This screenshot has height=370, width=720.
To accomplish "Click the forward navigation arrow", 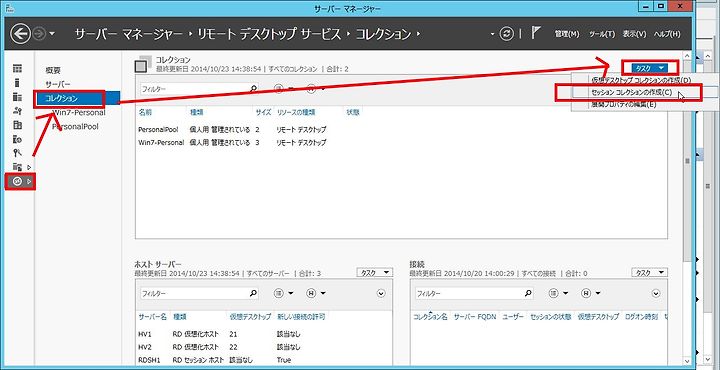I will tap(39, 34).
